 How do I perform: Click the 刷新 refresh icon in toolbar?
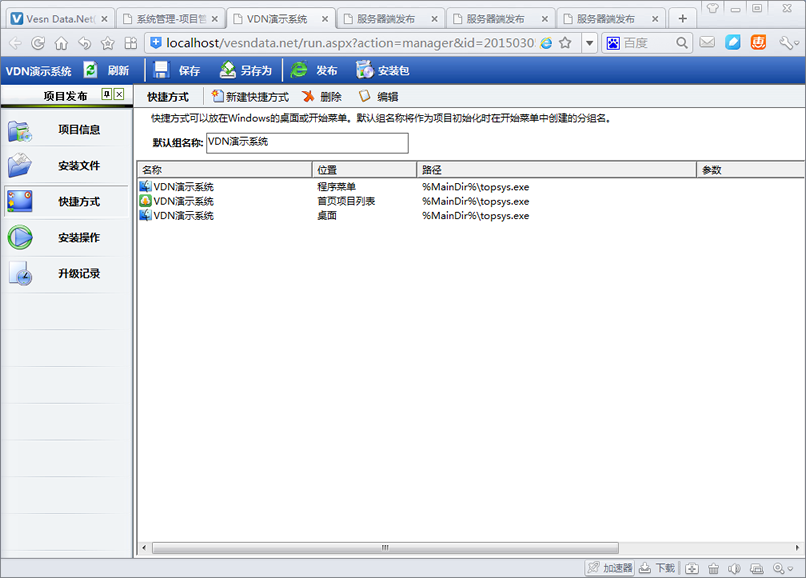91,70
